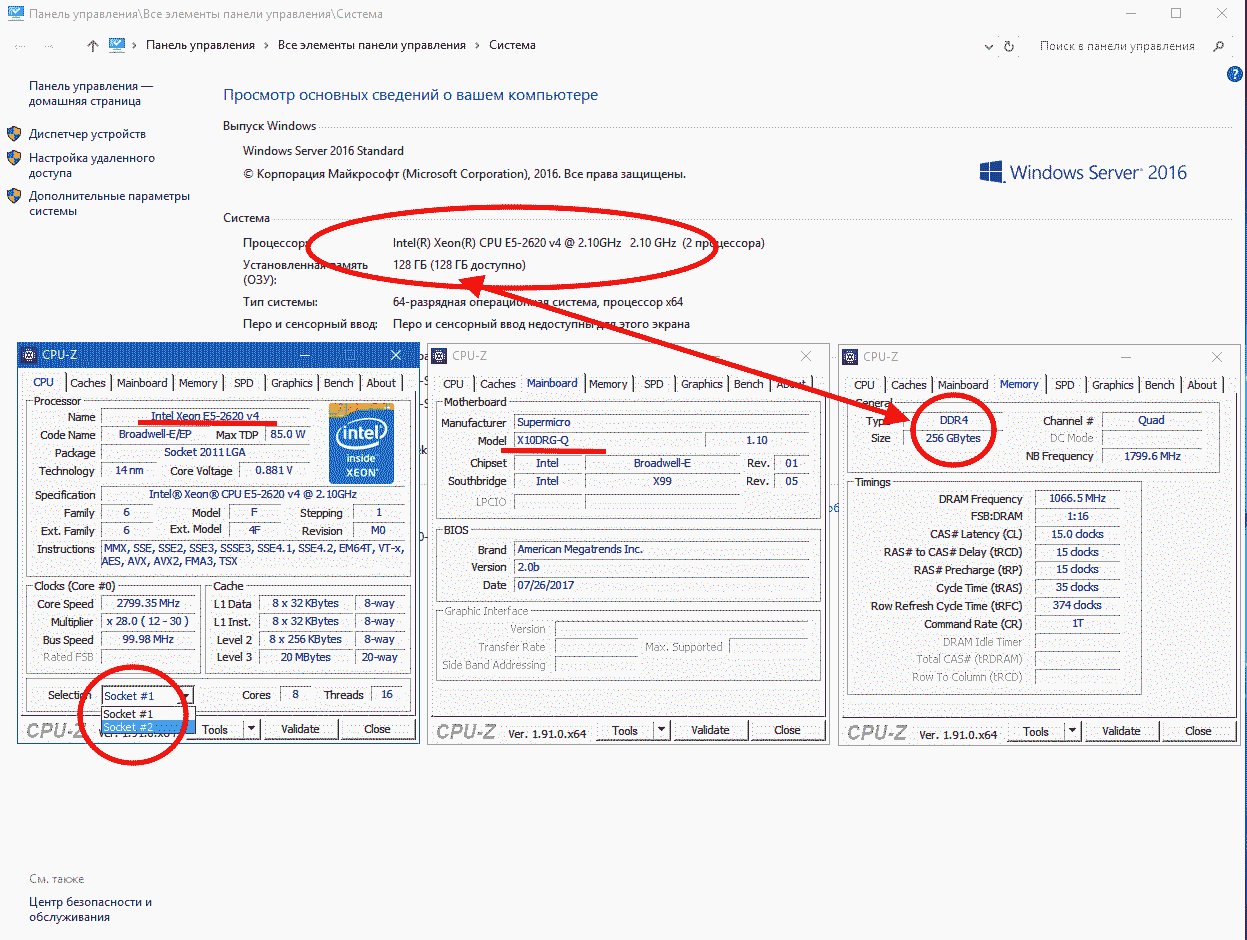Open the Диспетчер устройств link
This screenshot has height=940, width=1247.
tap(87, 134)
